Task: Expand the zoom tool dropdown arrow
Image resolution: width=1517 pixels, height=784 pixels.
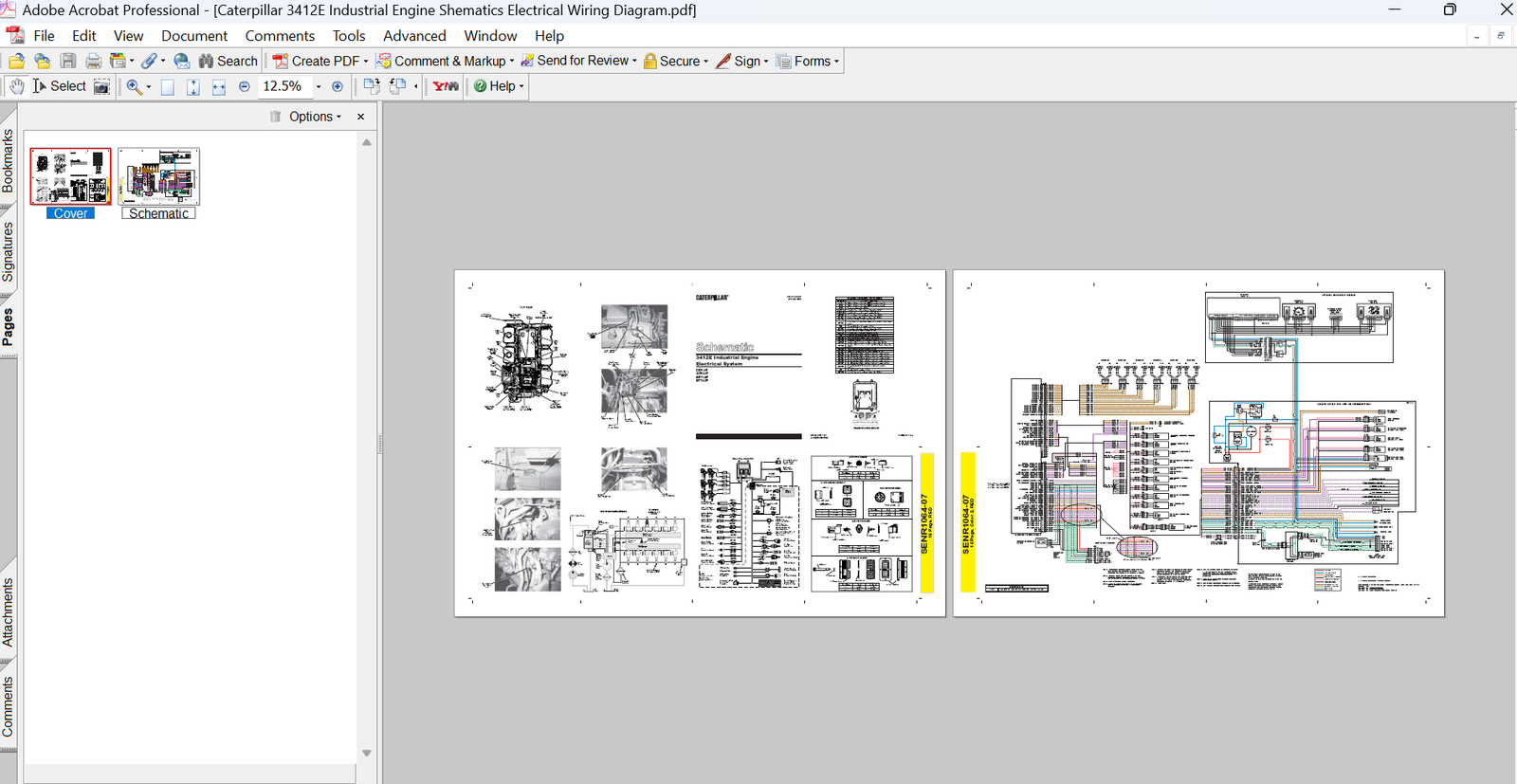Action: click(x=148, y=86)
